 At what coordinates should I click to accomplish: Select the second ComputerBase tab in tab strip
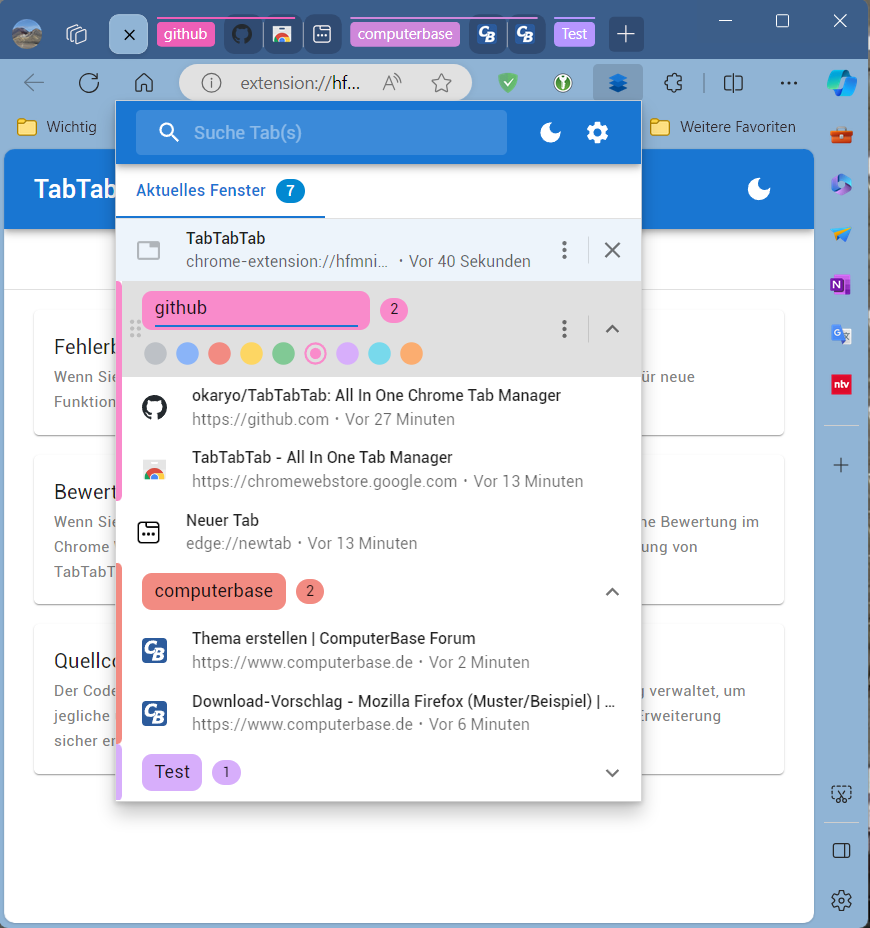526,34
